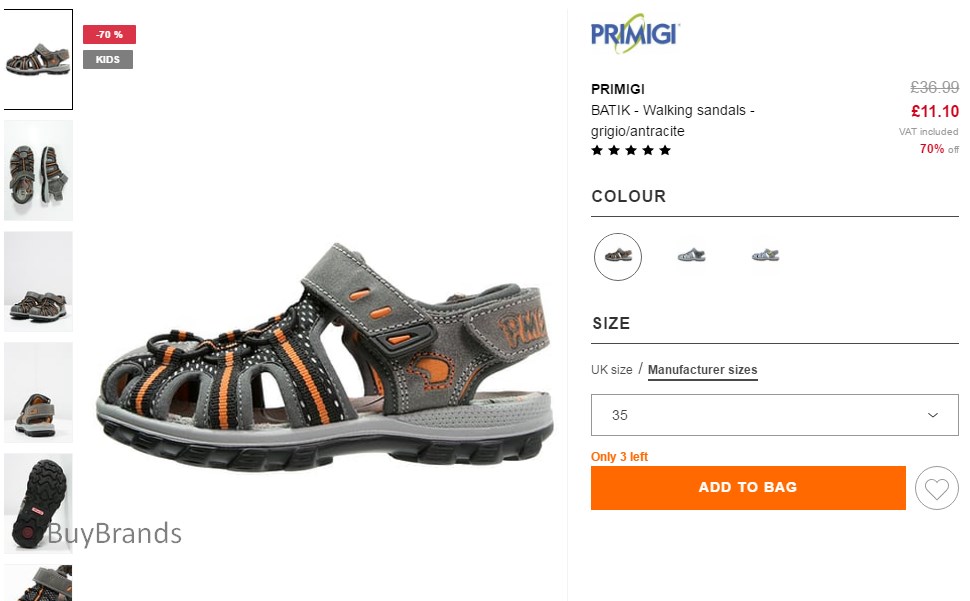Open the partially visible last thumbnail

pos(38,582)
